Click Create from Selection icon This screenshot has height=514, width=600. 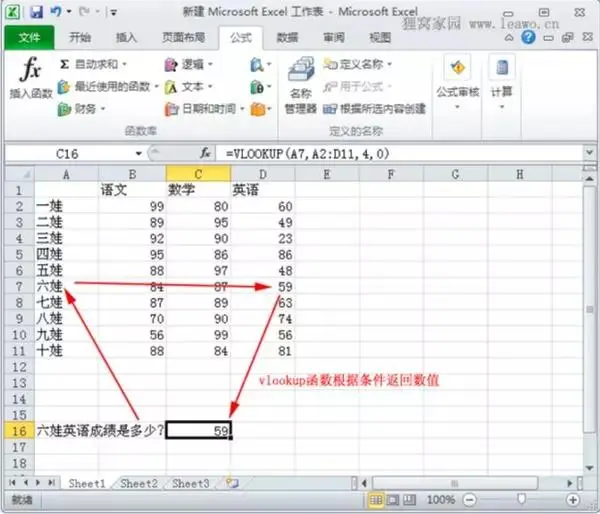pos(329,109)
